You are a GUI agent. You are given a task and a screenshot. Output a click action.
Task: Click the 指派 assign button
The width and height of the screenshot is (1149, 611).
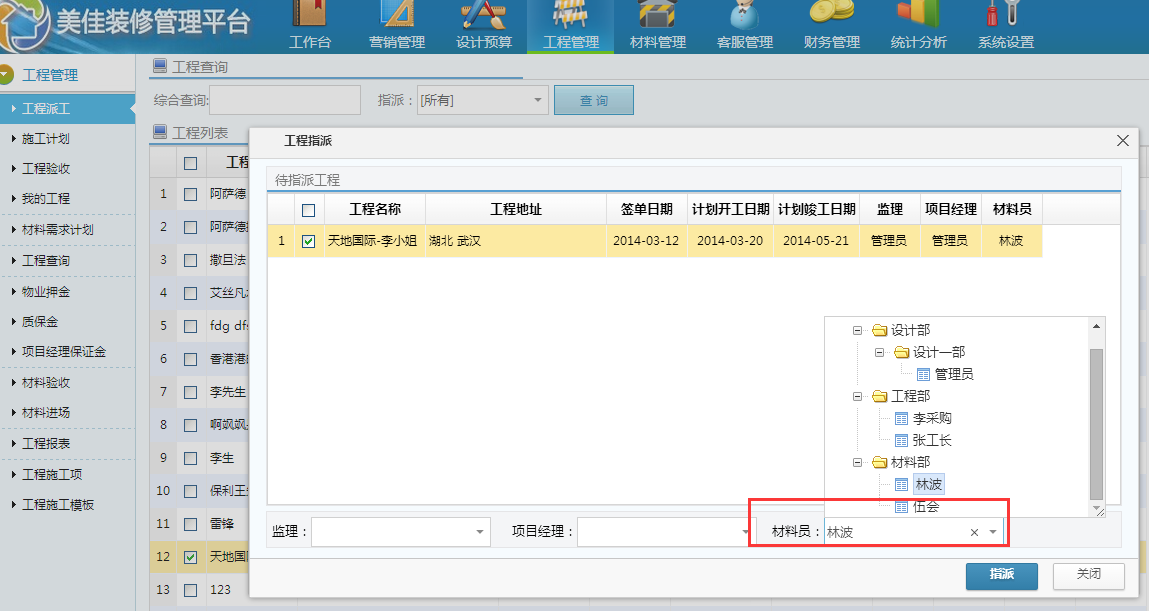pyautogui.click(x=1001, y=576)
